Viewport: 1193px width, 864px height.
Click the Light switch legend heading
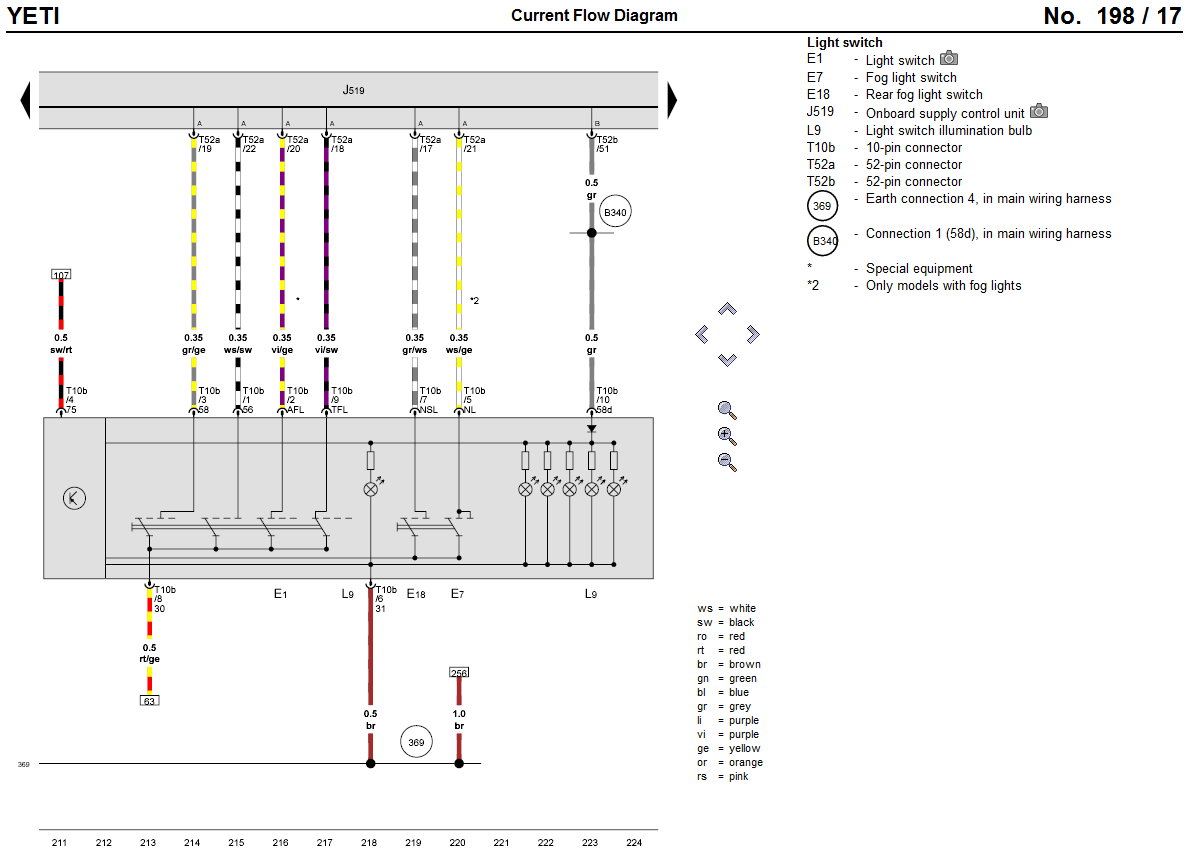845,43
